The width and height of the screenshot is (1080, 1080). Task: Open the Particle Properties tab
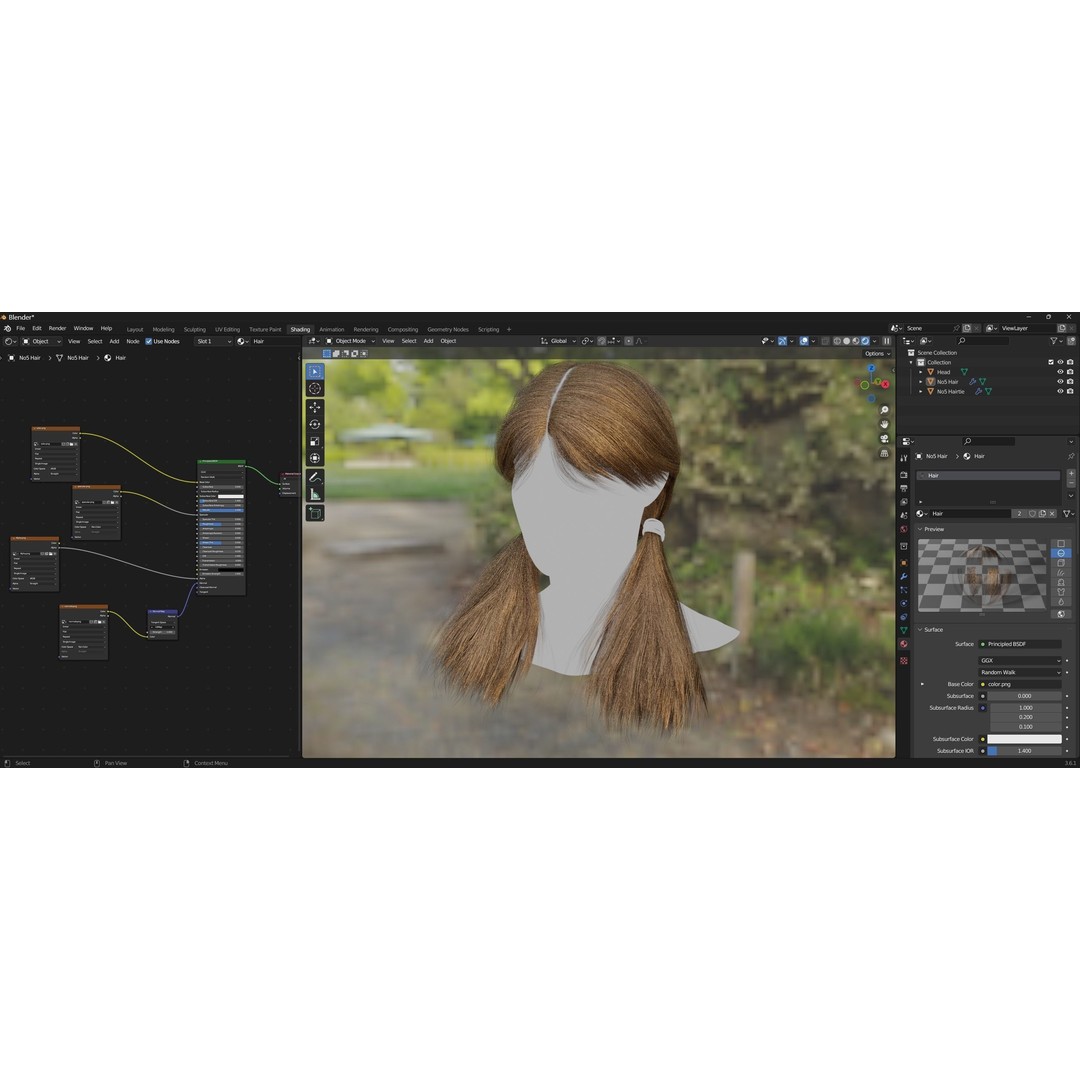[905, 591]
